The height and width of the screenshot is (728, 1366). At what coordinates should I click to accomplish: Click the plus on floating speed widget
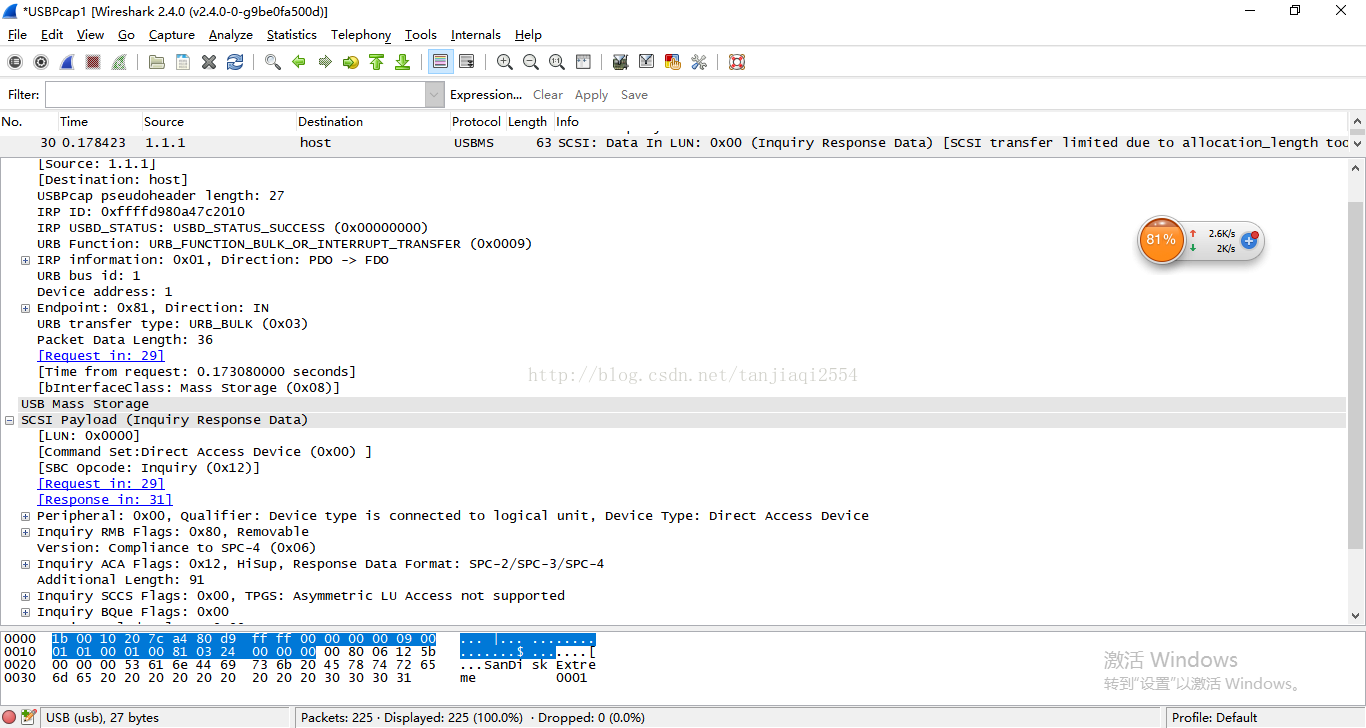[x=1248, y=241]
